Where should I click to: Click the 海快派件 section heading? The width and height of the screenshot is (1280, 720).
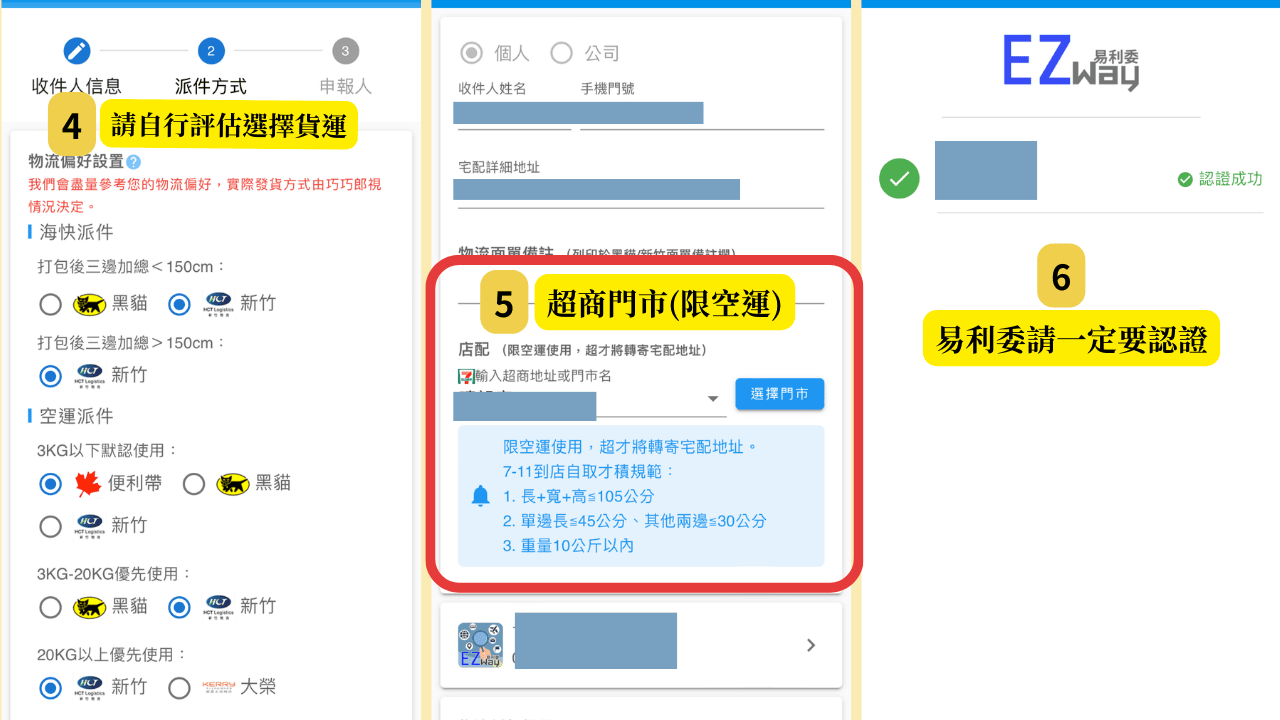pyautogui.click(x=76, y=233)
